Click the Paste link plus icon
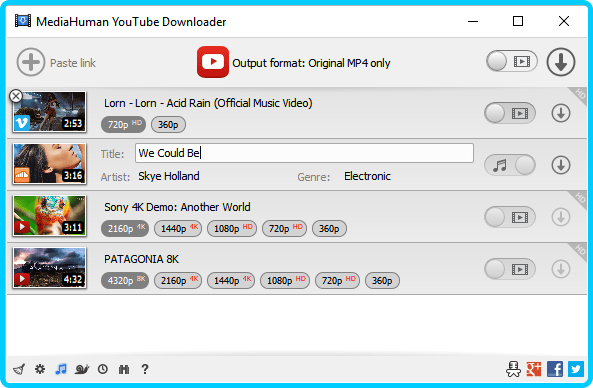593x388 pixels. pos(31,62)
